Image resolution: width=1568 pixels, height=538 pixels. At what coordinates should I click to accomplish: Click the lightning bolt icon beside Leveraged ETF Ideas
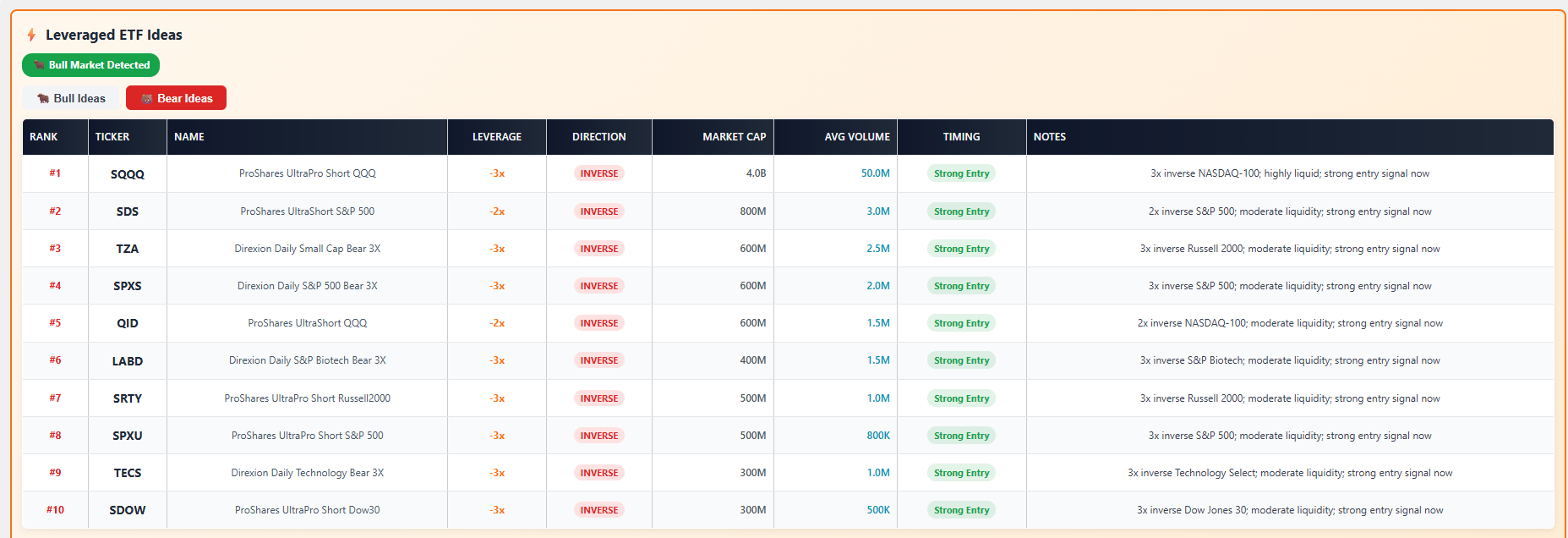(31, 35)
